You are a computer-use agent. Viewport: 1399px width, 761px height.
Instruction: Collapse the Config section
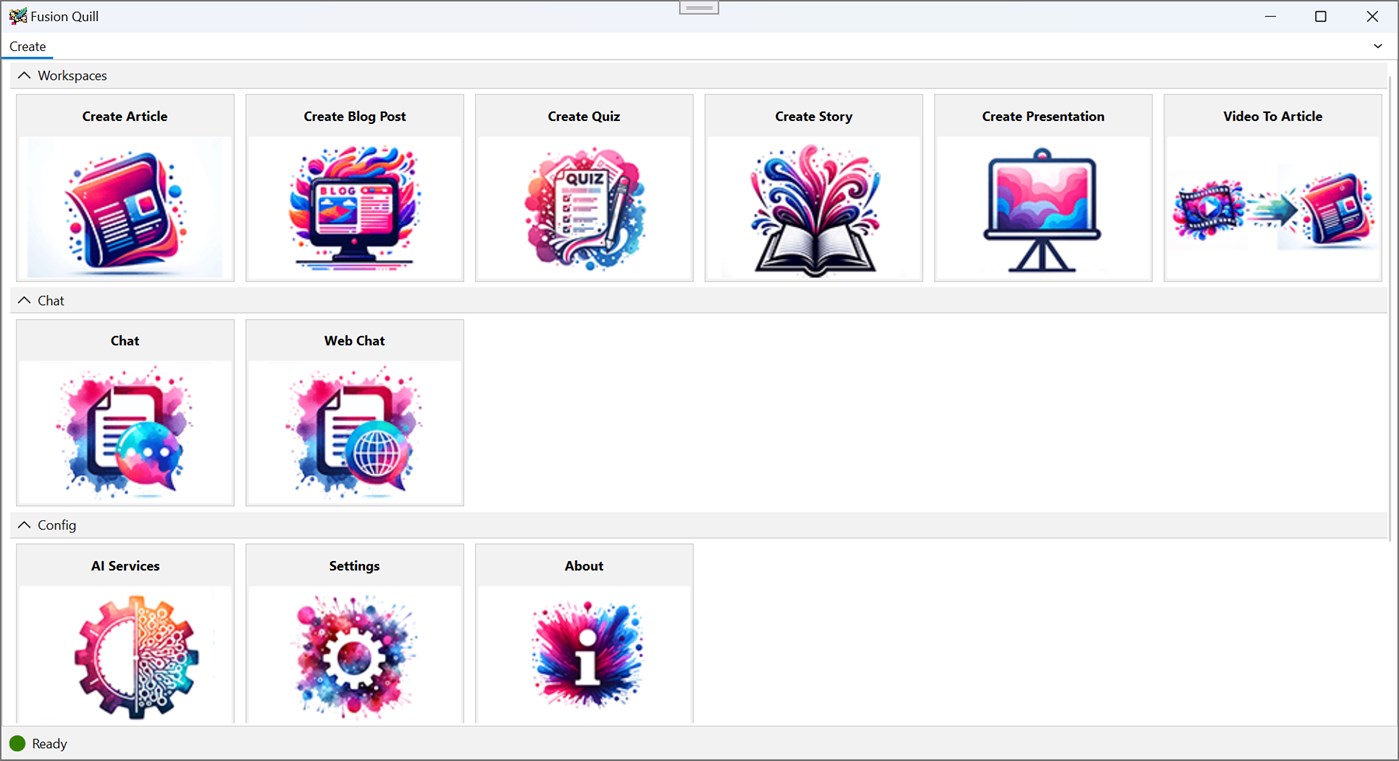point(22,525)
